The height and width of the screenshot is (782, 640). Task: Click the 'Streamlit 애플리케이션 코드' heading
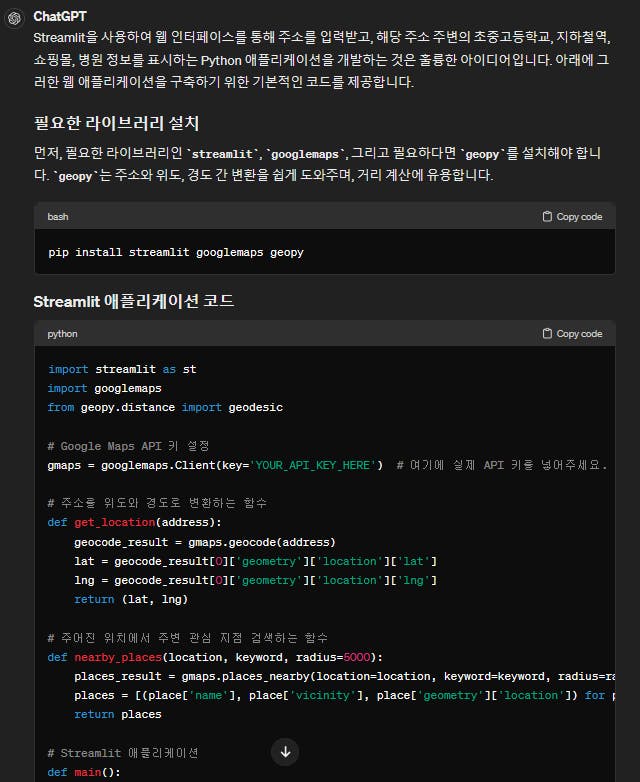134,301
